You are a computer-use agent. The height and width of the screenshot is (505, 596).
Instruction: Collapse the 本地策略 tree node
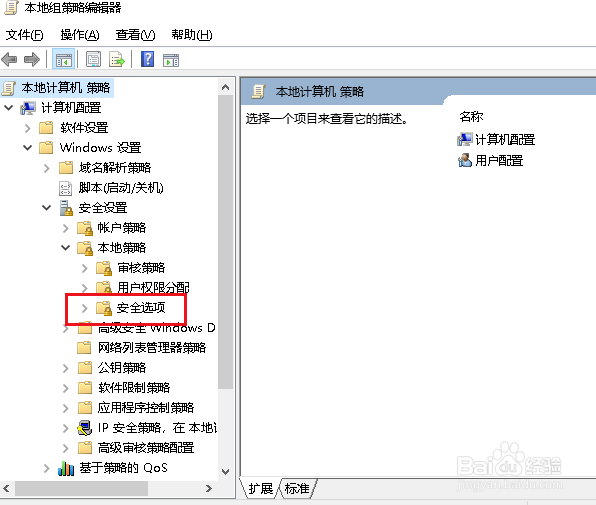click(65, 248)
